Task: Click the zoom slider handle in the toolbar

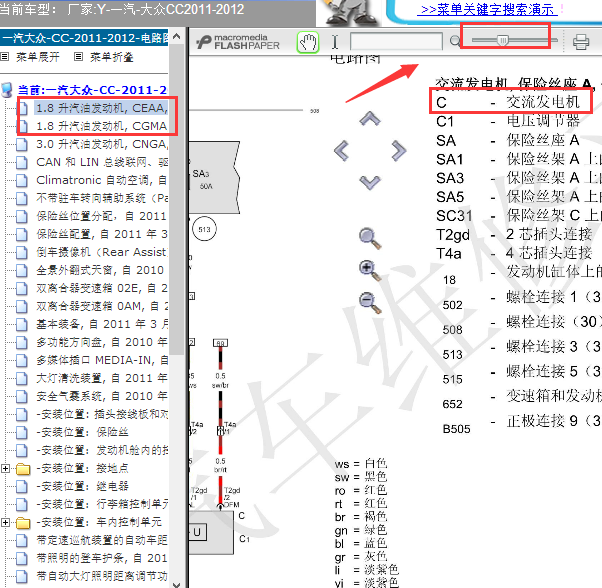Action: point(503,40)
